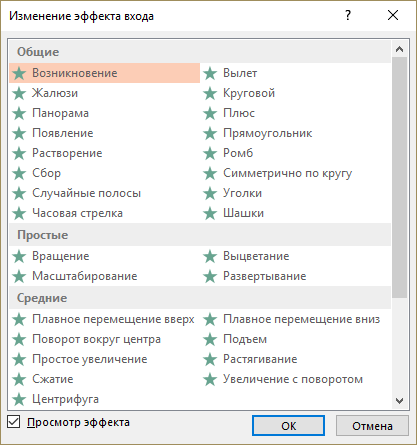Choose the star icon beside Центрифуга
This screenshot has width=417, height=445.
click(x=19, y=399)
